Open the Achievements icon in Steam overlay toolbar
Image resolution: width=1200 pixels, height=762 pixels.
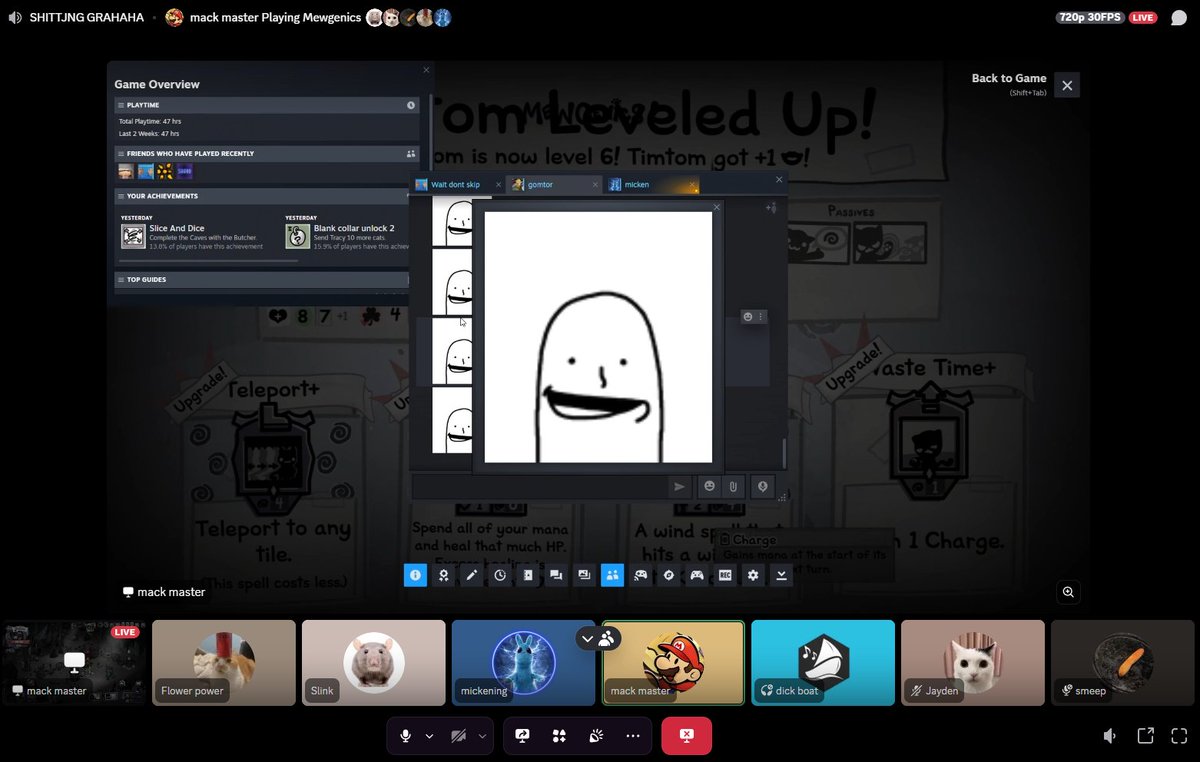pos(443,575)
